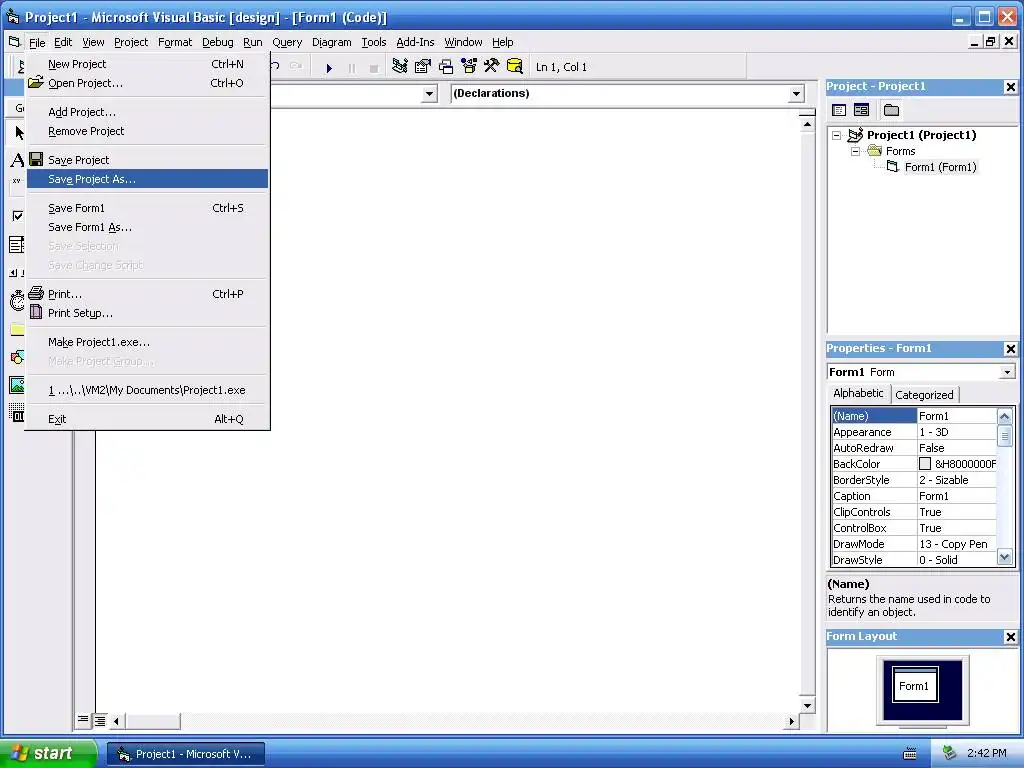Close the Properties - Form1 panel
The height and width of the screenshot is (768, 1024).
coord(1010,349)
